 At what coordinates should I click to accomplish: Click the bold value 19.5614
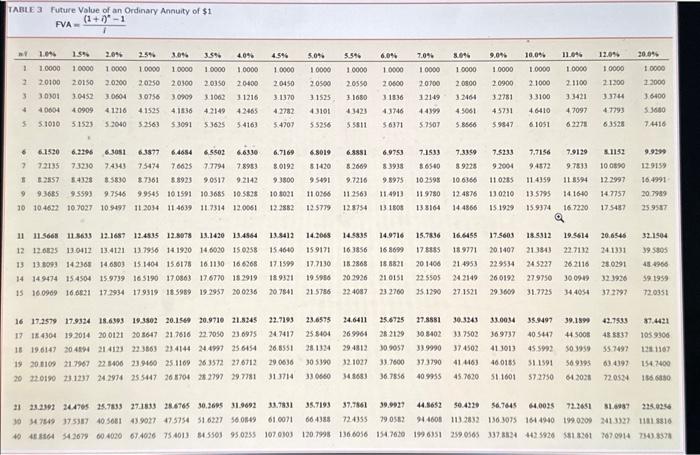pyautogui.click(x=575, y=235)
